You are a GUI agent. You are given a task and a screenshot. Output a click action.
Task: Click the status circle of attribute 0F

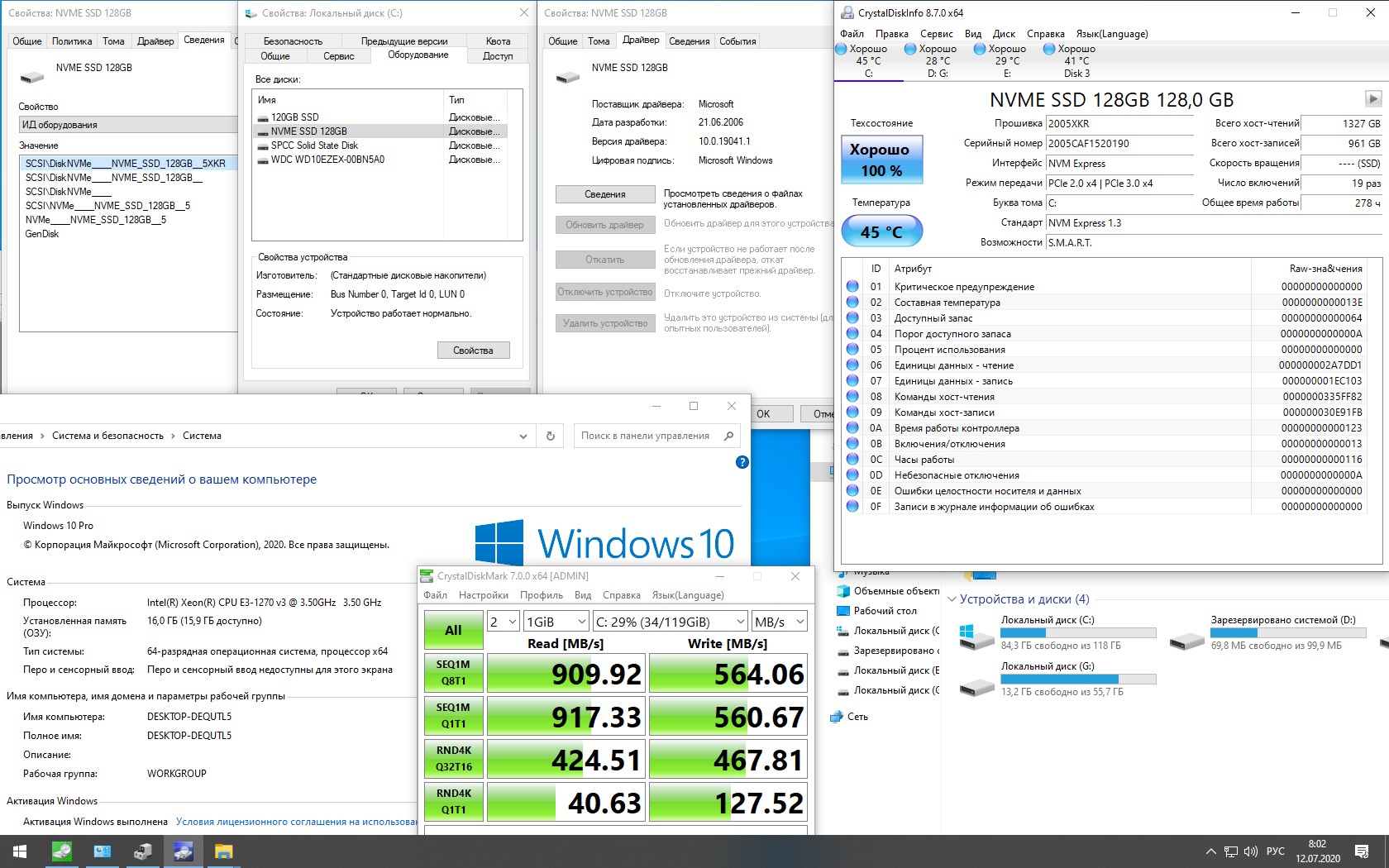click(x=852, y=507)
